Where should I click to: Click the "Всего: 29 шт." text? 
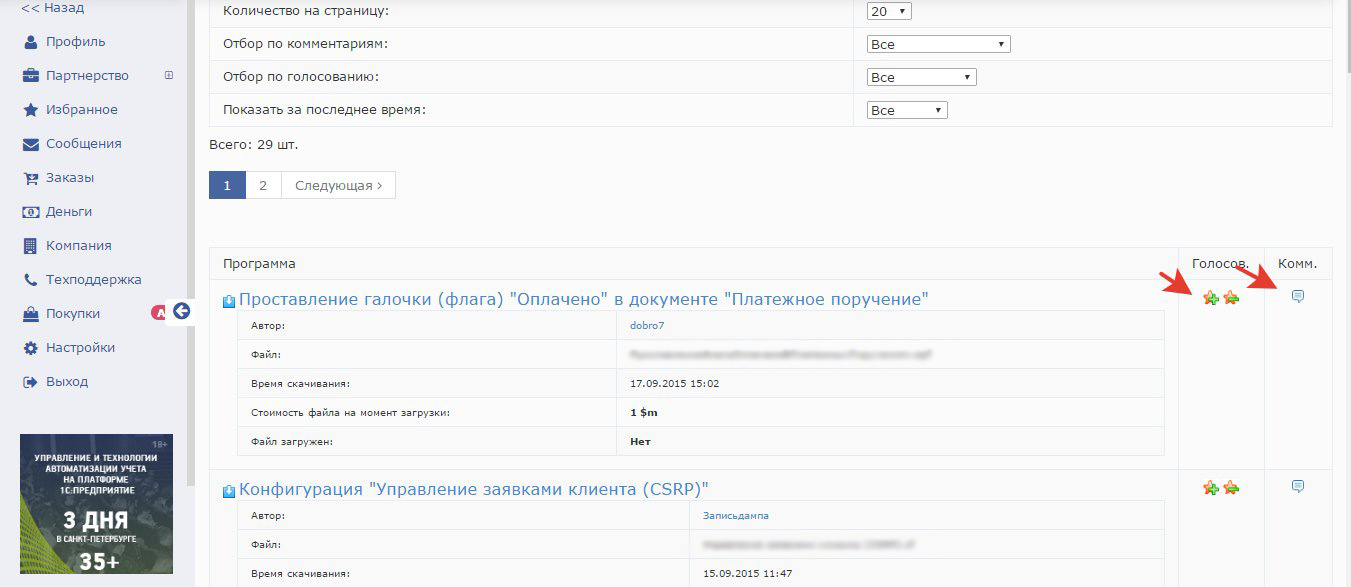253,144
